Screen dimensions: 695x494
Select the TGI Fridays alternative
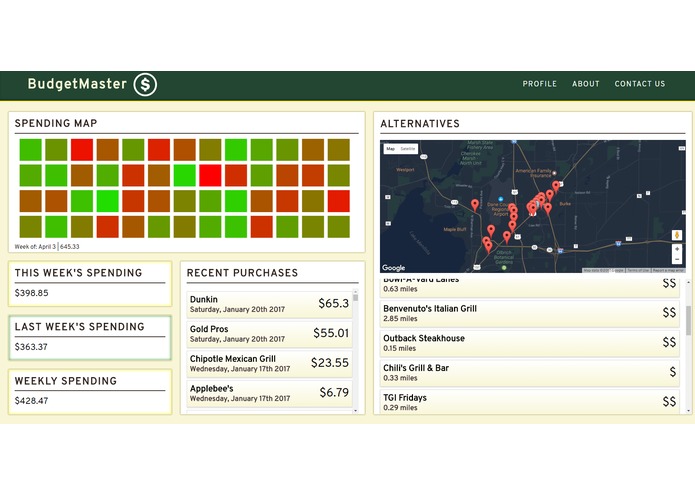click(x=530, y=401)
